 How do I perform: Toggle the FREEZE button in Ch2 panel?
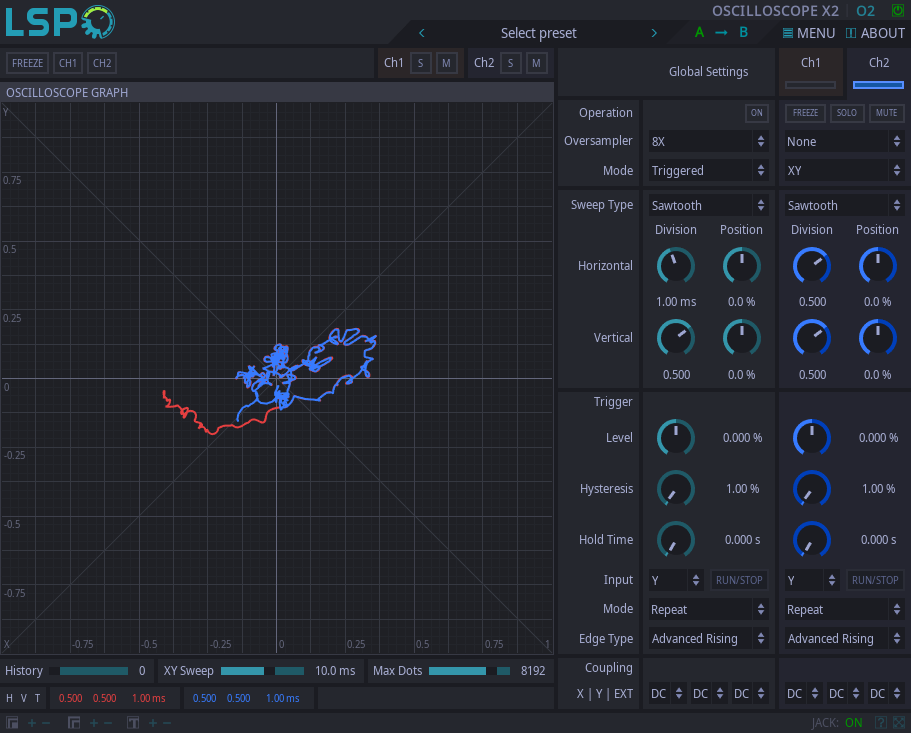(x=805, y=113)
